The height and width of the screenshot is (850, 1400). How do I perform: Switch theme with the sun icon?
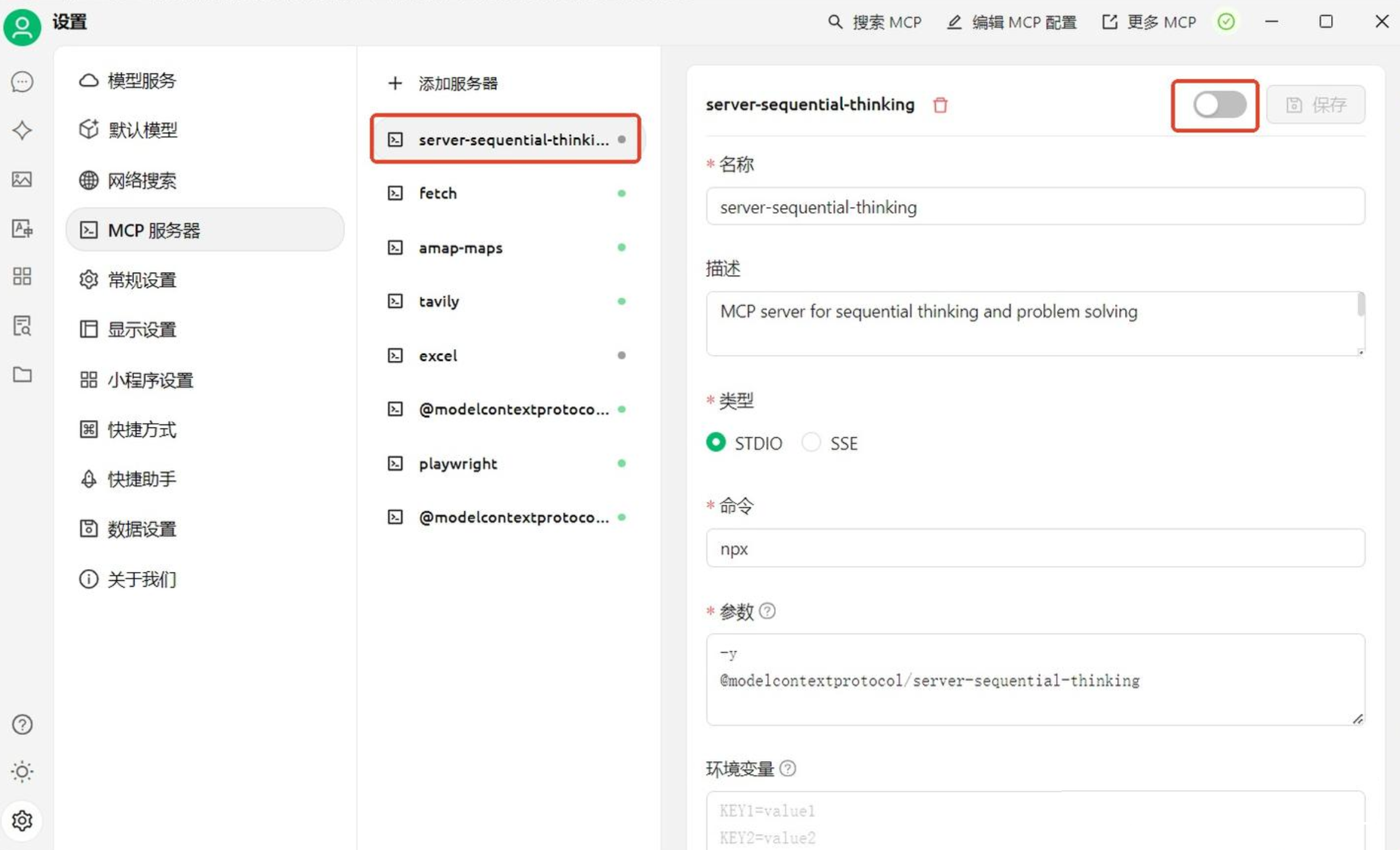22,771
